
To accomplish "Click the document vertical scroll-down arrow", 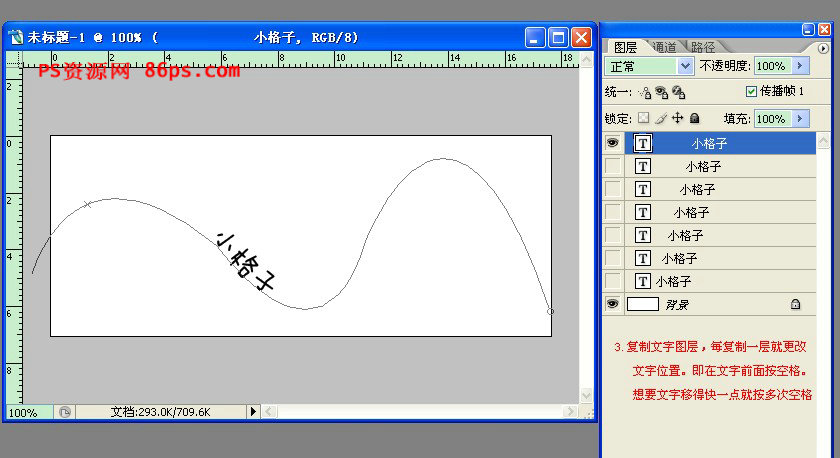I will pyautogui.click(x=587, y=395).
